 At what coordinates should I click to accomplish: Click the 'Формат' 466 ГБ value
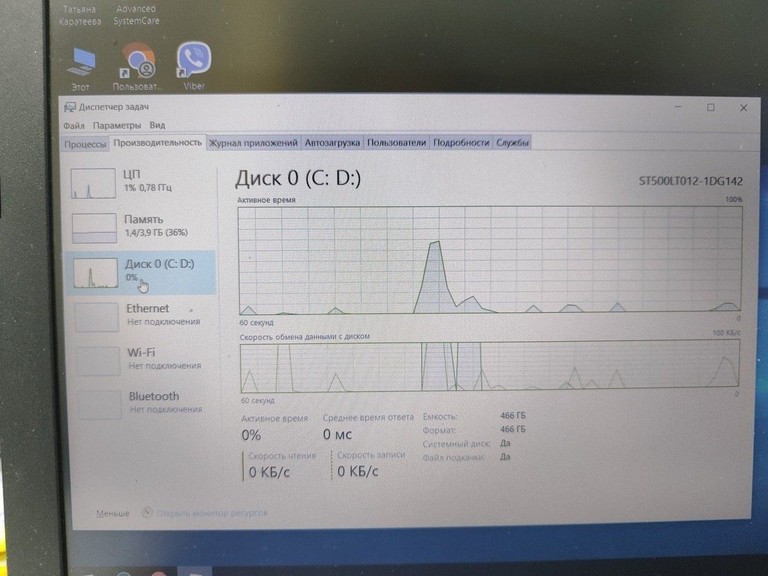coord(512,429)
